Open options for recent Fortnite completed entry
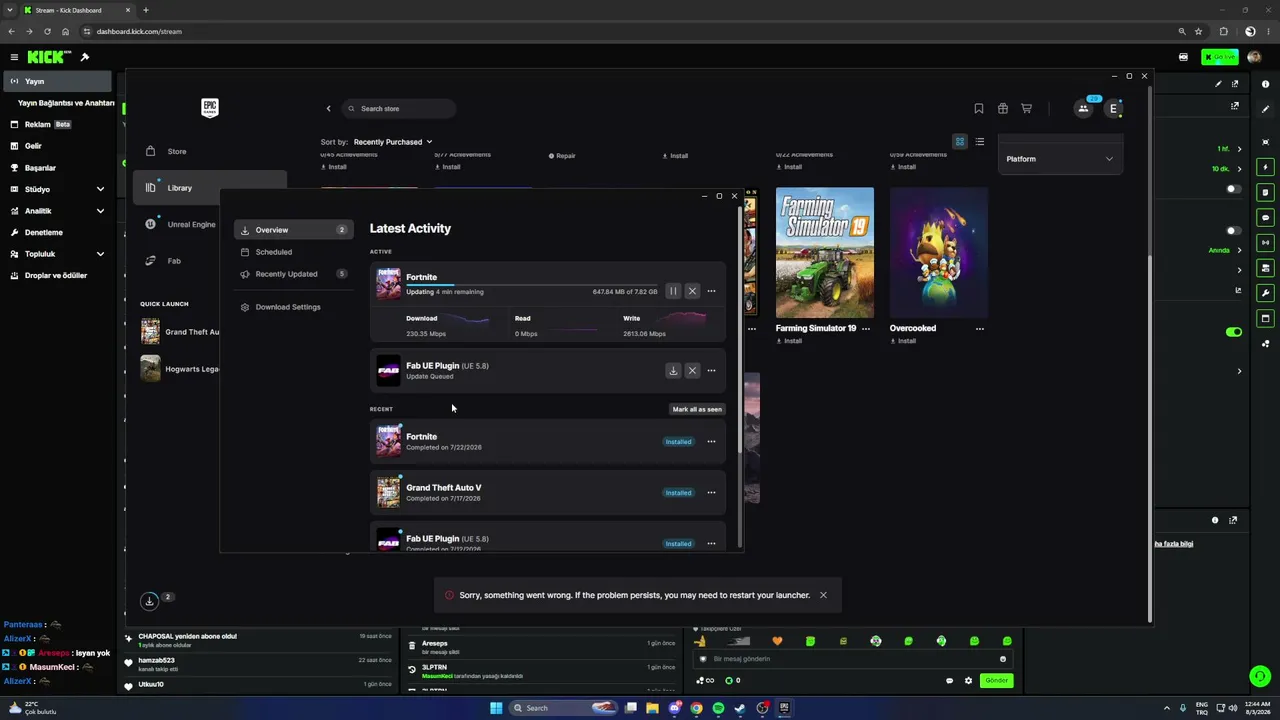 point(711,441)
